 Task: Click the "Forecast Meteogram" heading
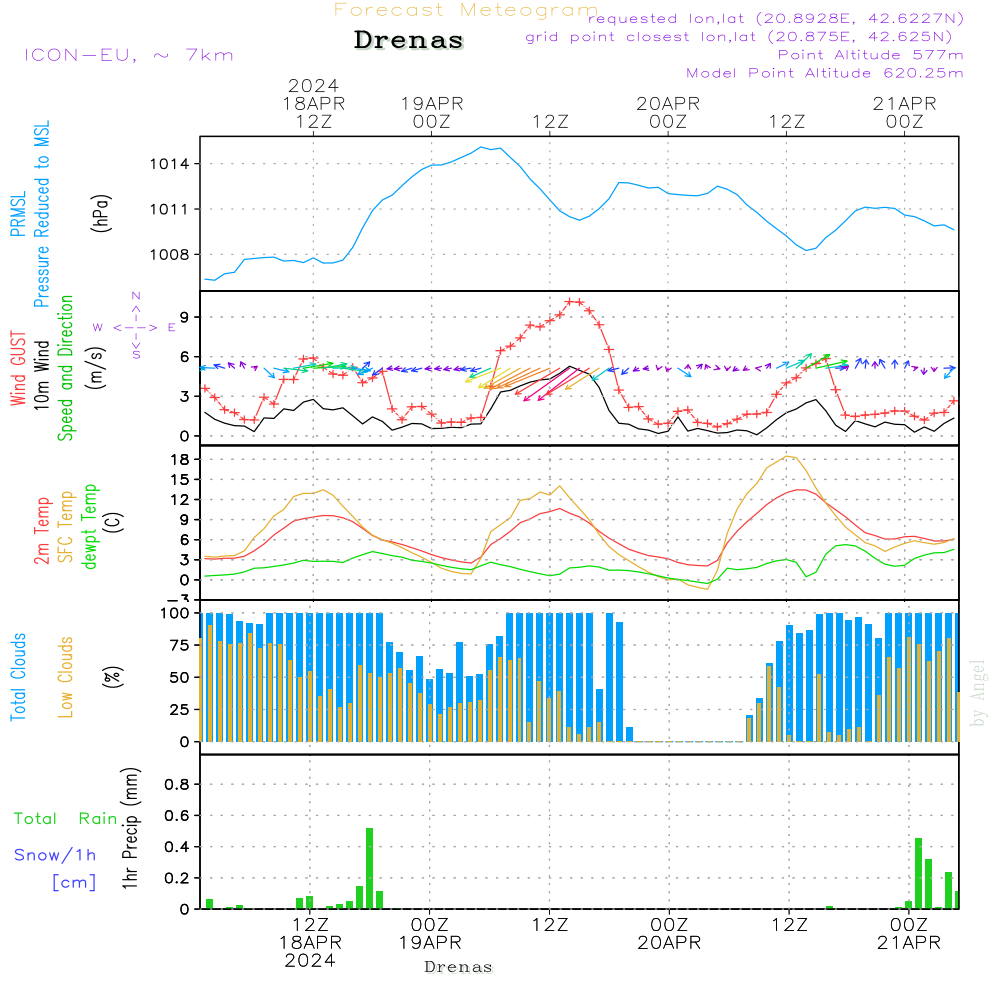466,10
